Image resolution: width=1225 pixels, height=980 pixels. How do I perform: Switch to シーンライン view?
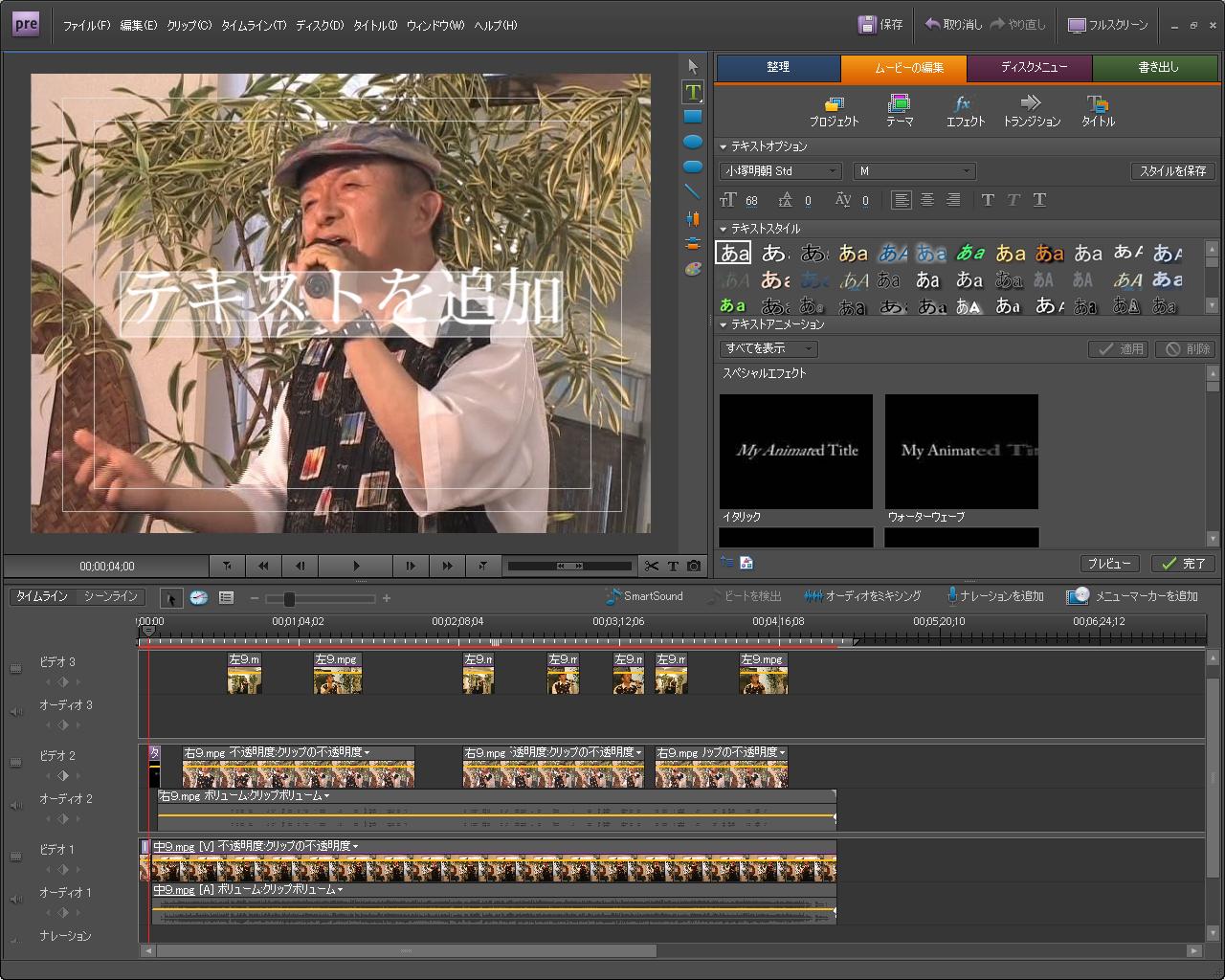(110, 596)
